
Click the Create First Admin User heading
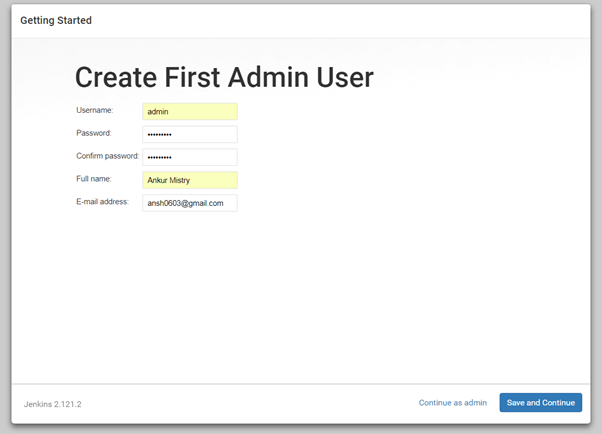224,77
